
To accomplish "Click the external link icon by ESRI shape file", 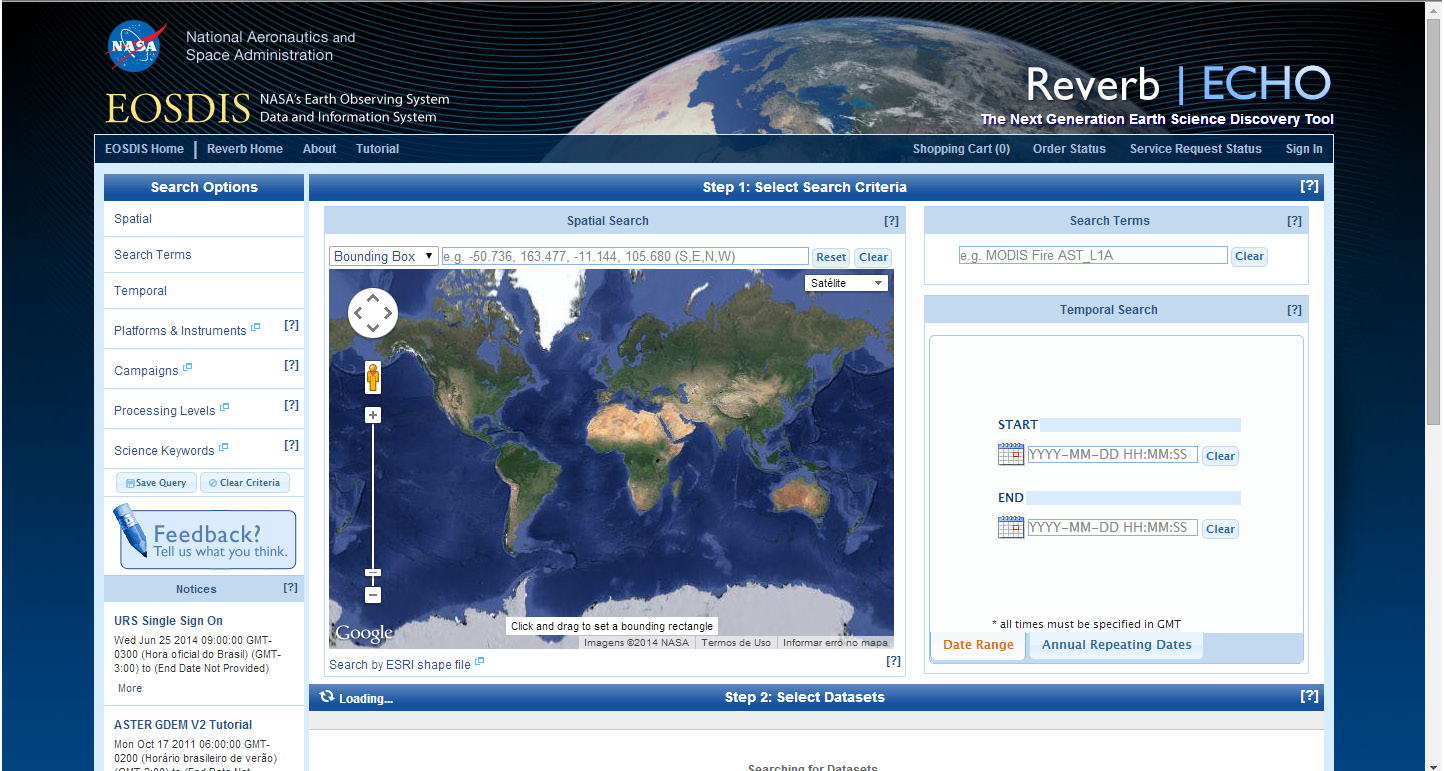I will coord(479,661).
